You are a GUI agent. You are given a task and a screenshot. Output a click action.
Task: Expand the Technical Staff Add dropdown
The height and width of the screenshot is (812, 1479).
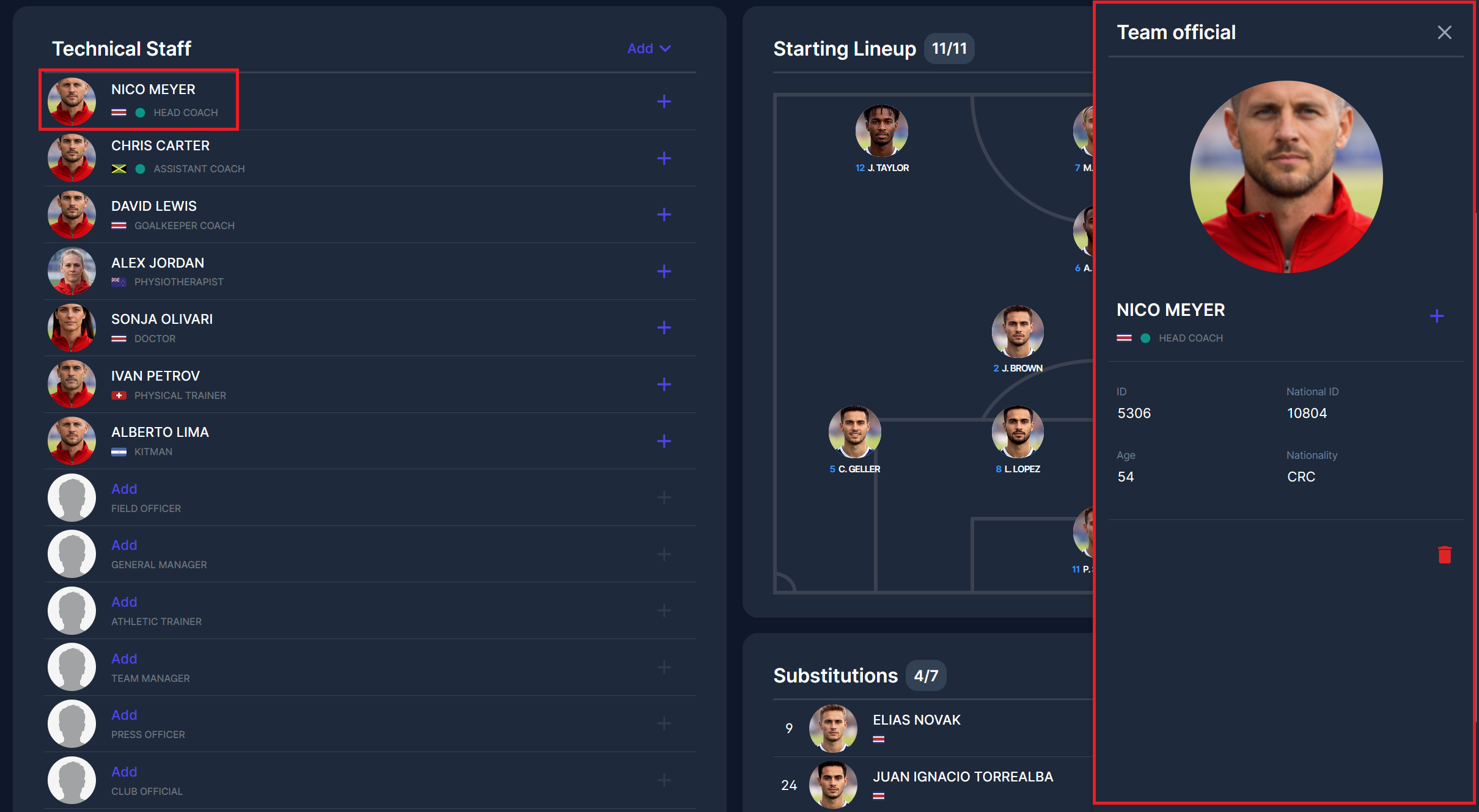[648, 48]
